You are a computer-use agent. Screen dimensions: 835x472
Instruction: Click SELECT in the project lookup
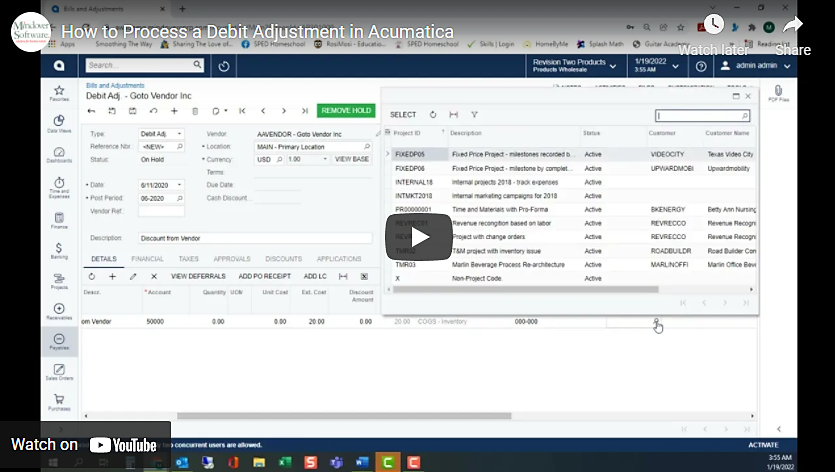click(x=403, y=115)
